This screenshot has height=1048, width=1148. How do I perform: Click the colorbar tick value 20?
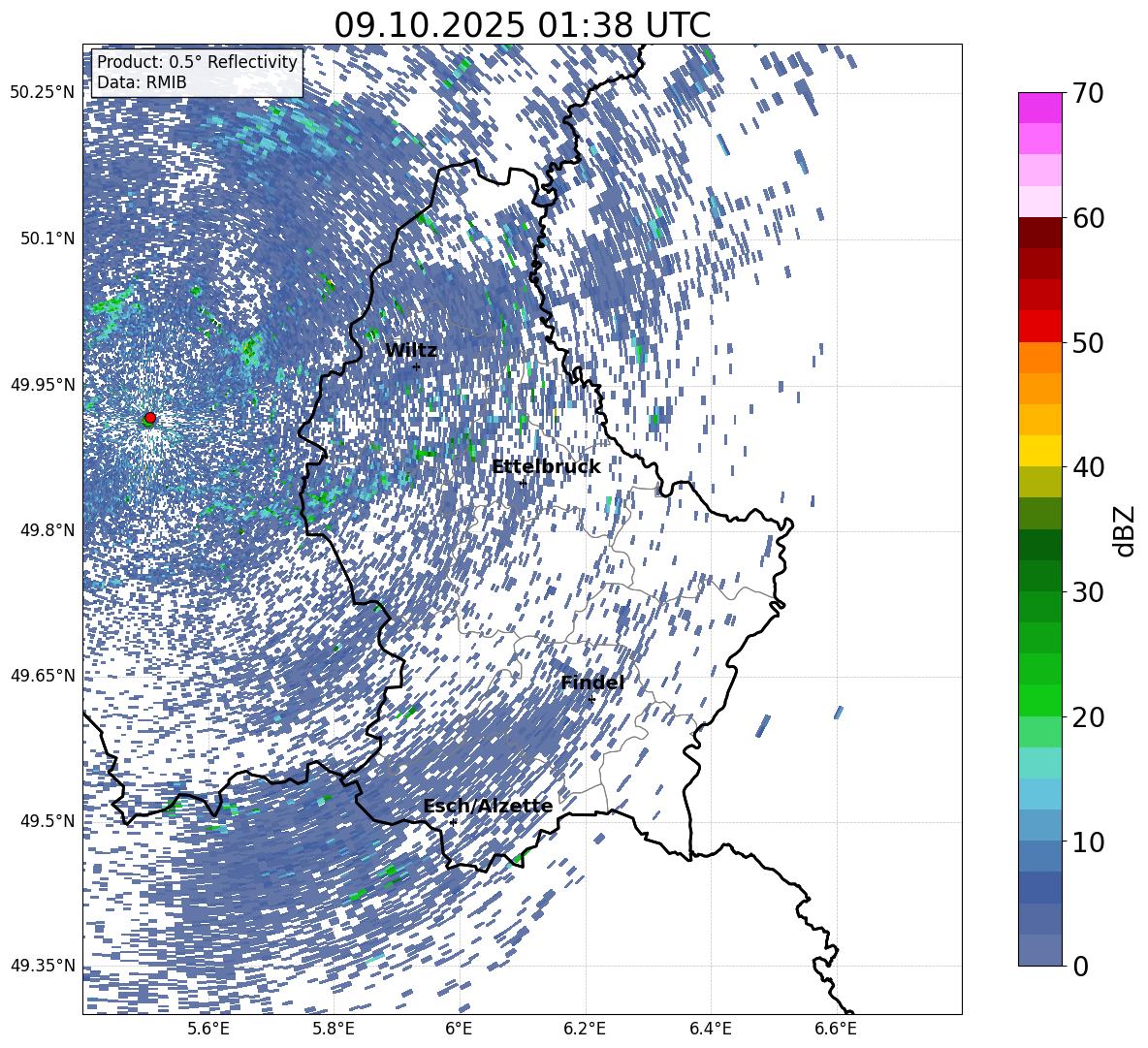click(1089, 717)
